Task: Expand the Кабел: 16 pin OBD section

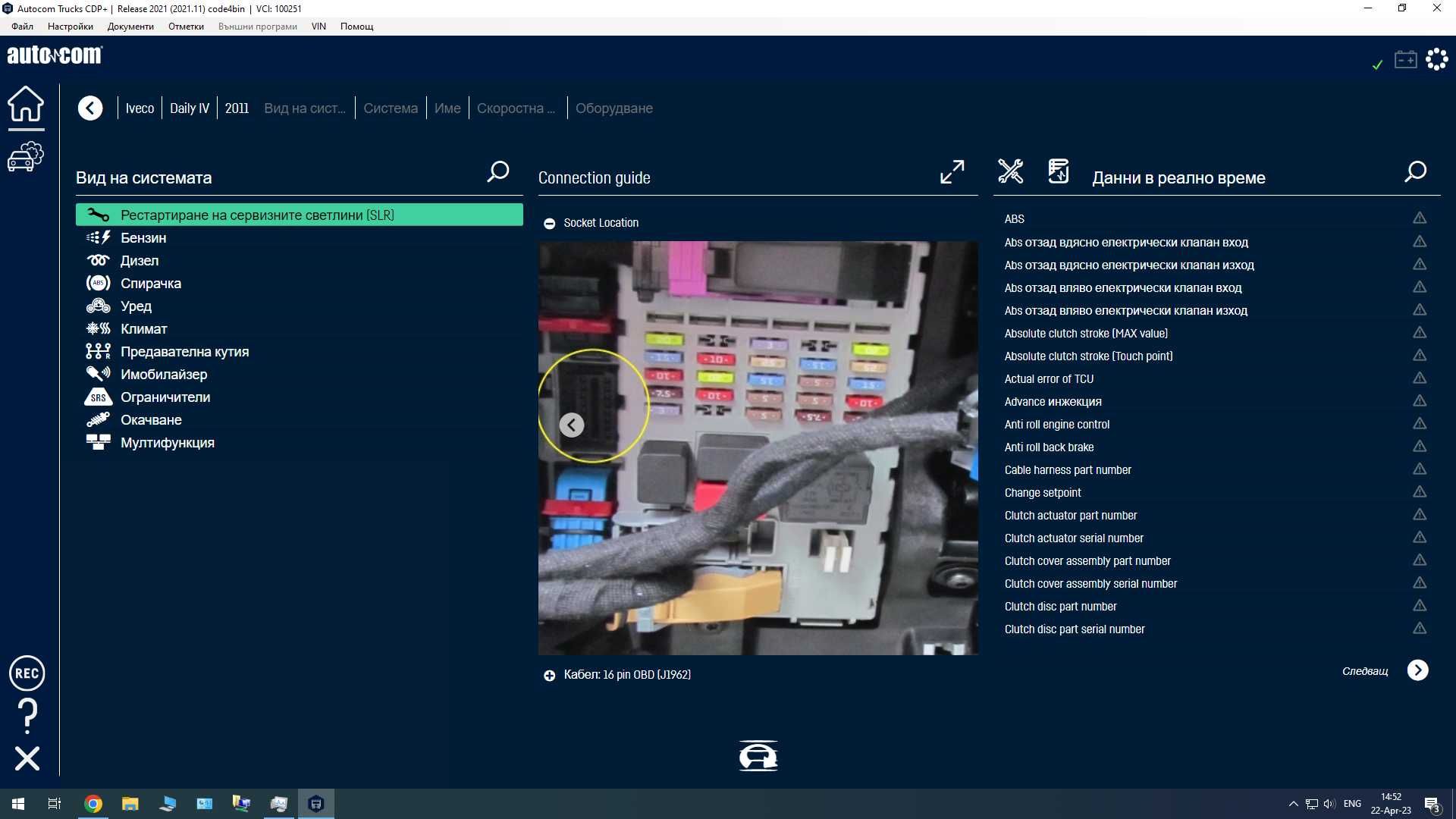Action: [550, 676]
